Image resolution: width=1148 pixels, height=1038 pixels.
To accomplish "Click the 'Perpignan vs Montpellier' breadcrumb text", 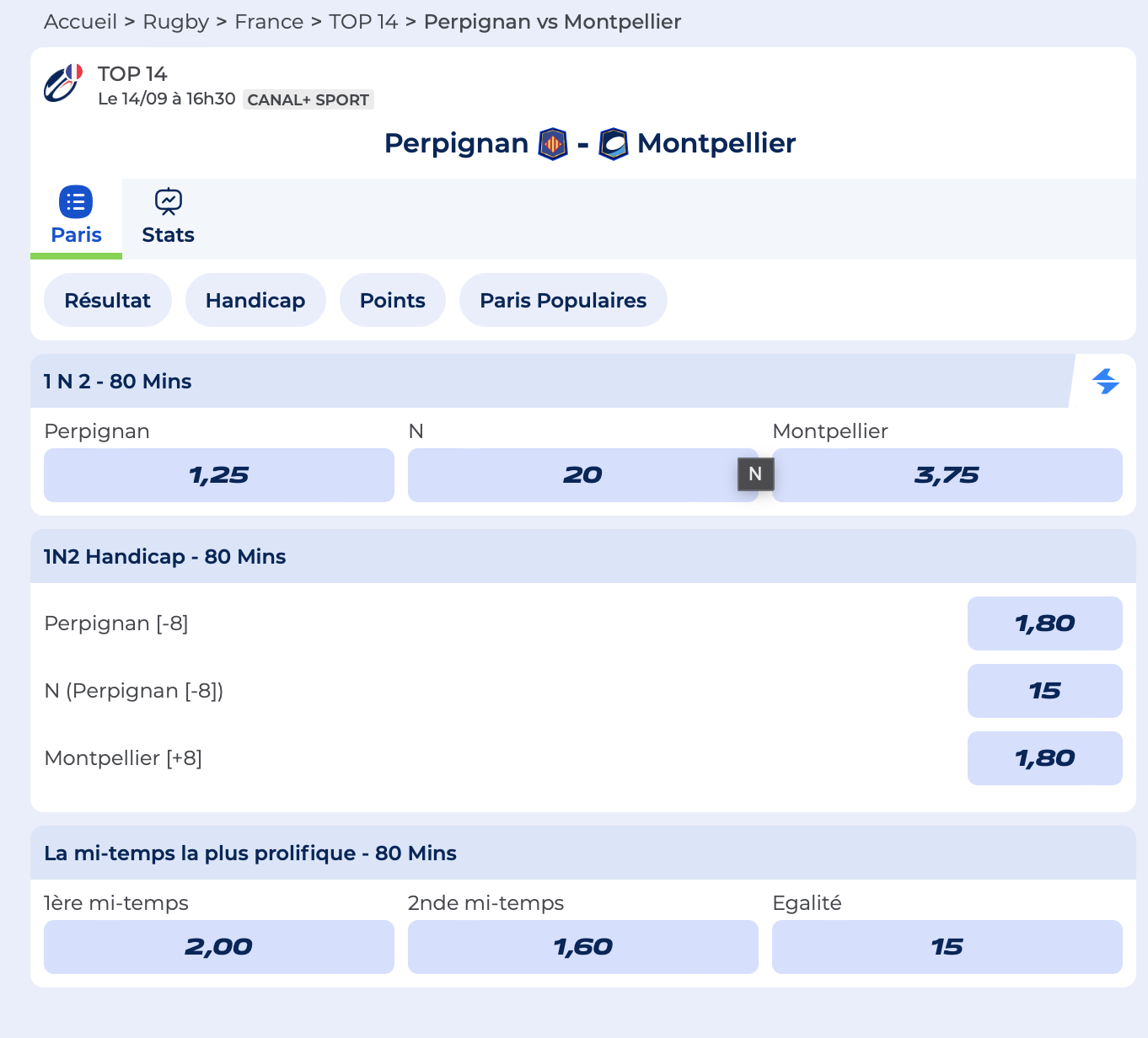I will click(552, 22).
